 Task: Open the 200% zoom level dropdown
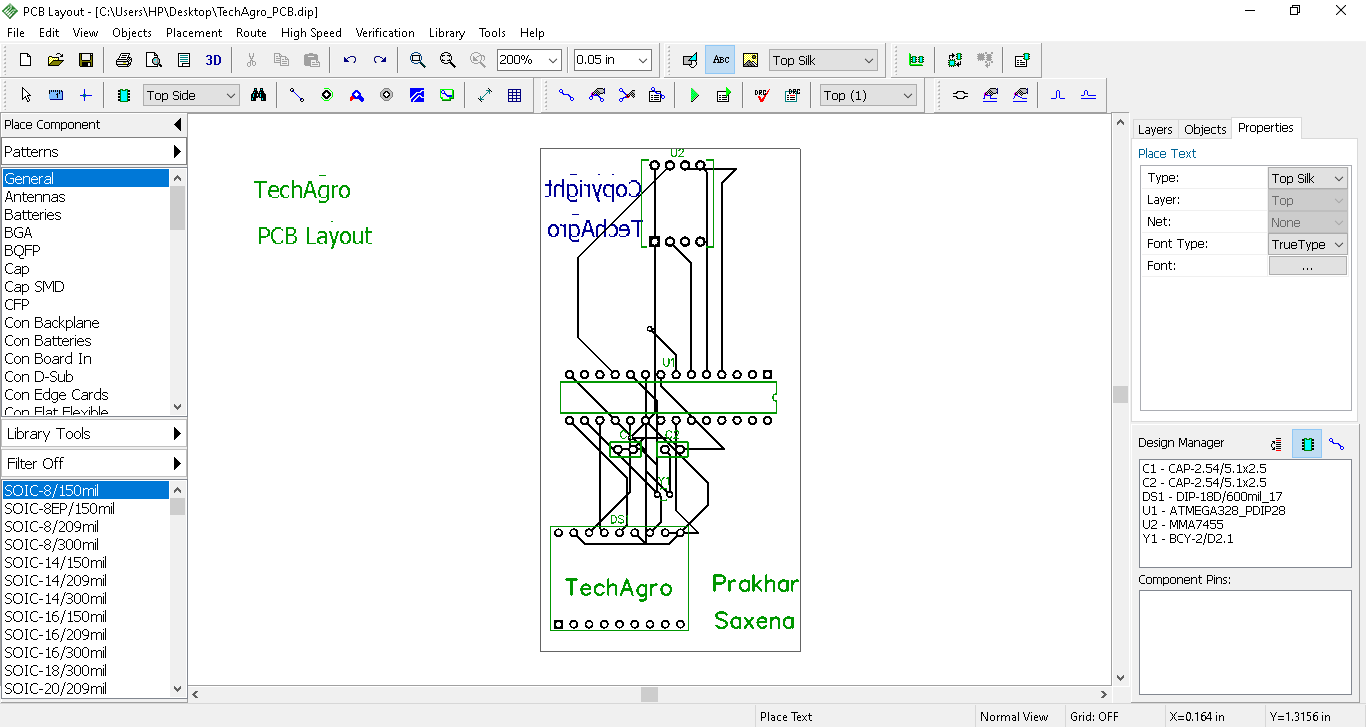tap(552, 60)
